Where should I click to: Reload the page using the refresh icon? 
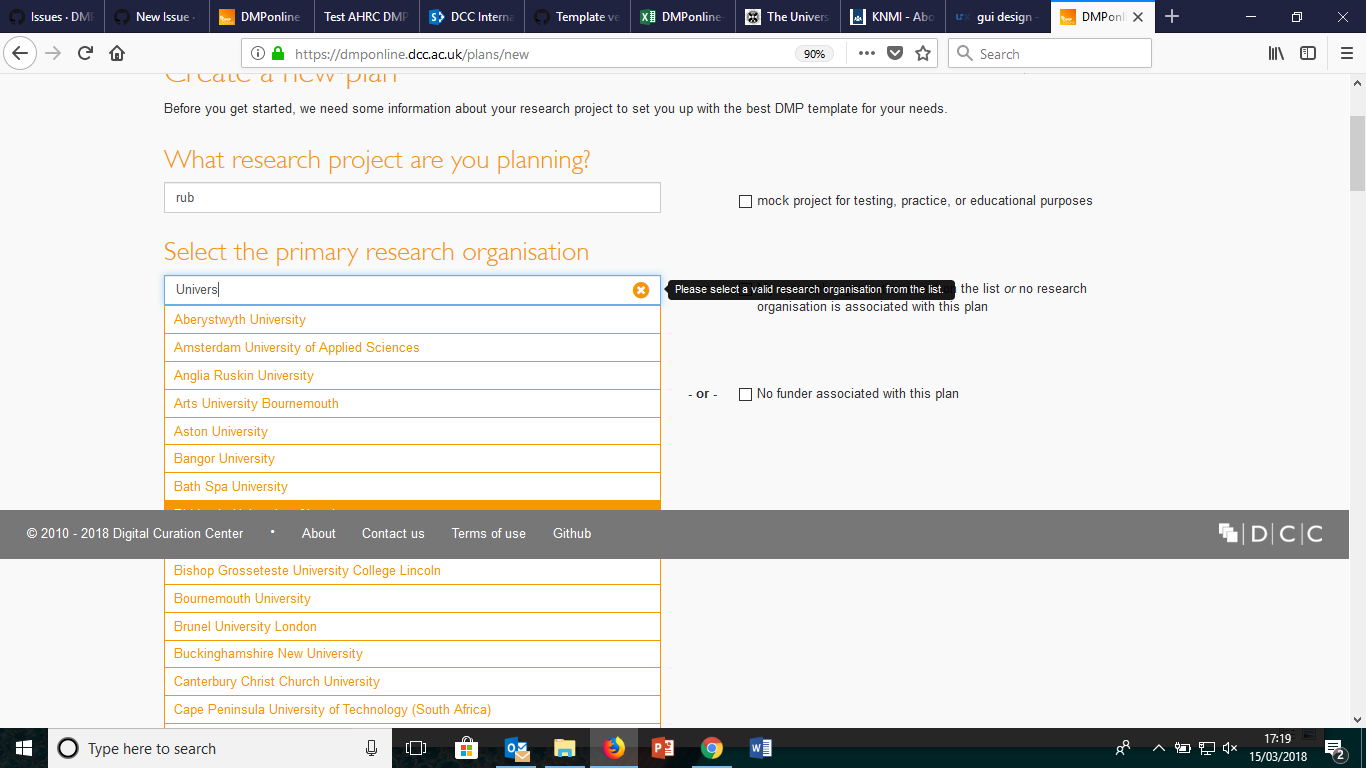[x=84, y=53]
